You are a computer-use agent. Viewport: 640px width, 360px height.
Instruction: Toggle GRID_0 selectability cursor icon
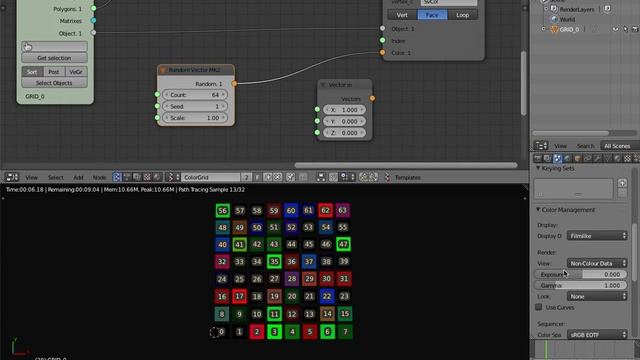[625, 29]
